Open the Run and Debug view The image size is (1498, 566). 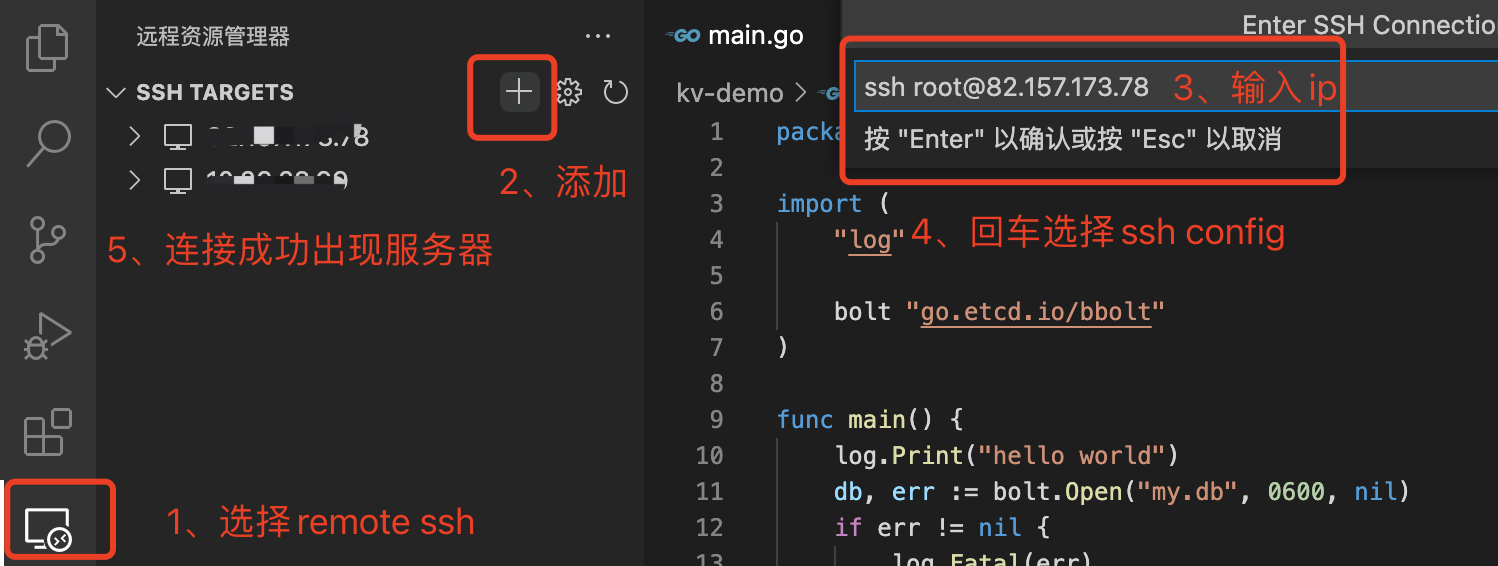pyautogui.click(x=47, y=337)
